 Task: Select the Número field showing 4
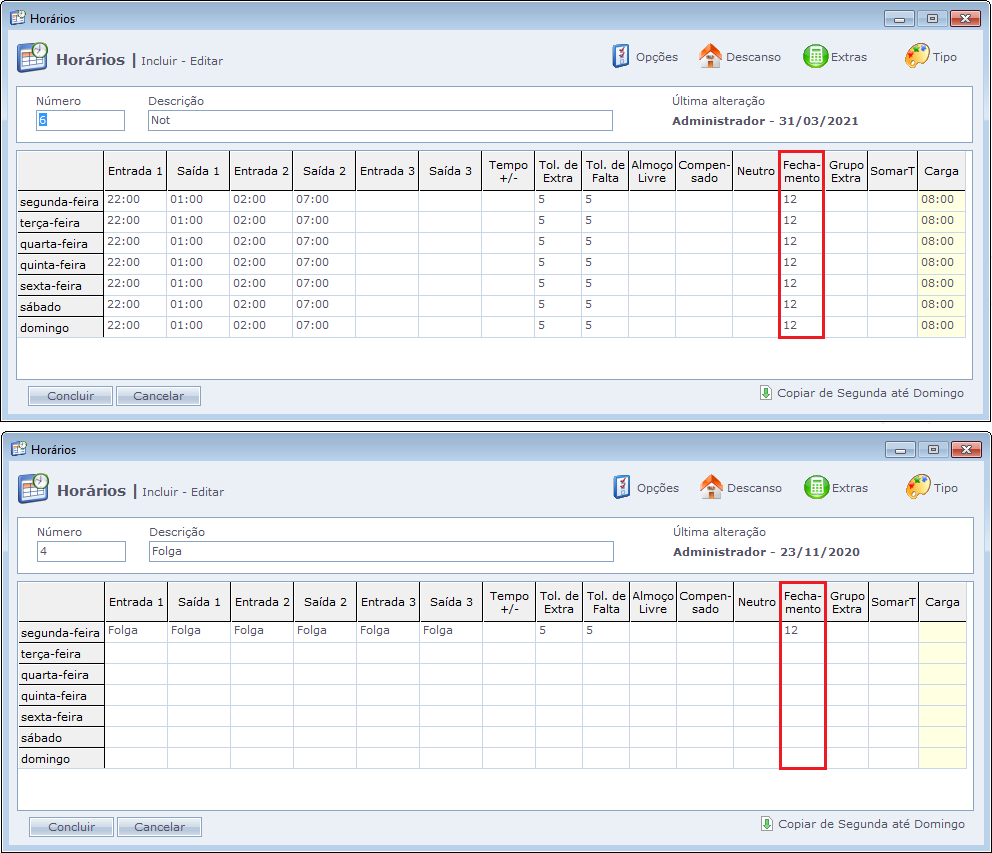pos(81,551)
